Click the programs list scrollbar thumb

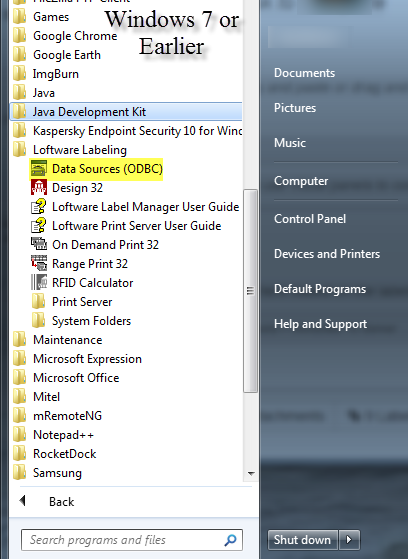pos(250,291)
